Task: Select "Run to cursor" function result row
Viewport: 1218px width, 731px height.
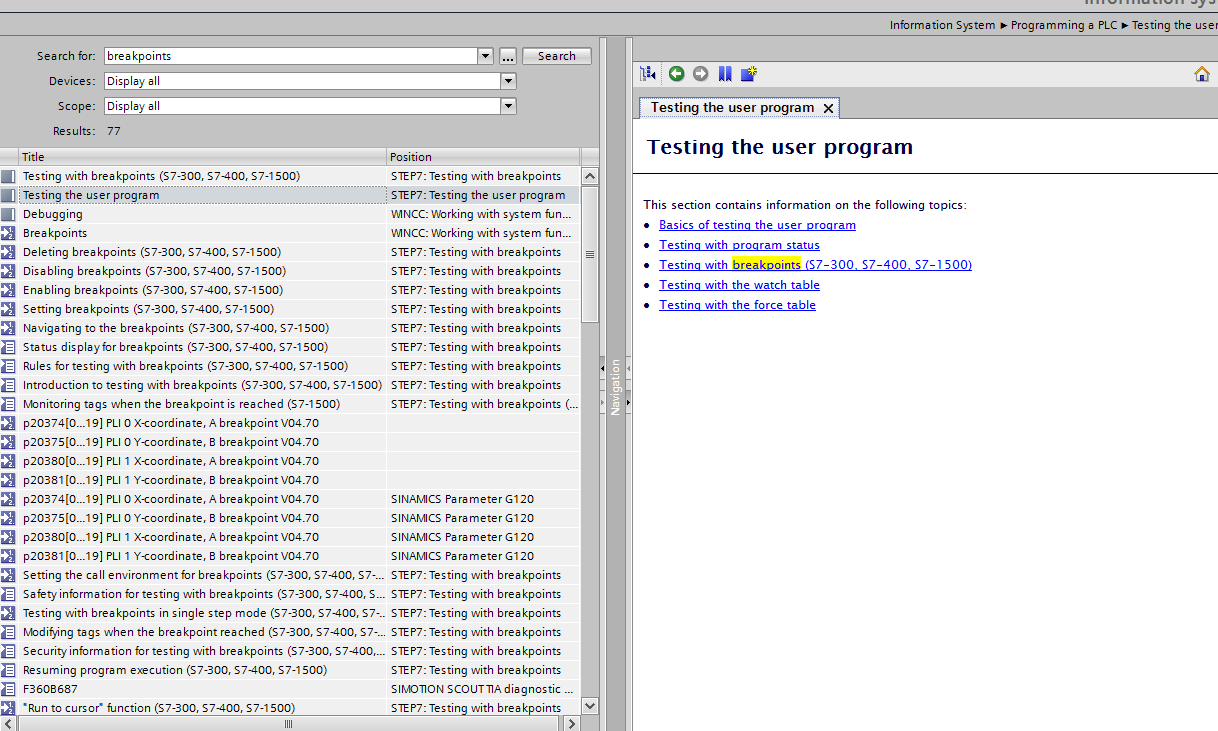Action: point(290,708)
